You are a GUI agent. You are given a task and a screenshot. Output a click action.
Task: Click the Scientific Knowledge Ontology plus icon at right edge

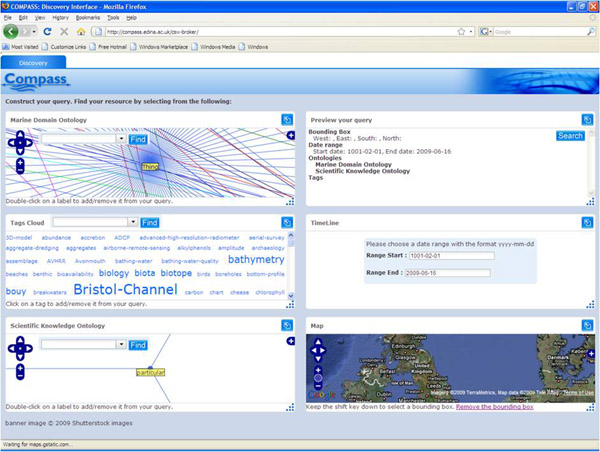(290, 340)
